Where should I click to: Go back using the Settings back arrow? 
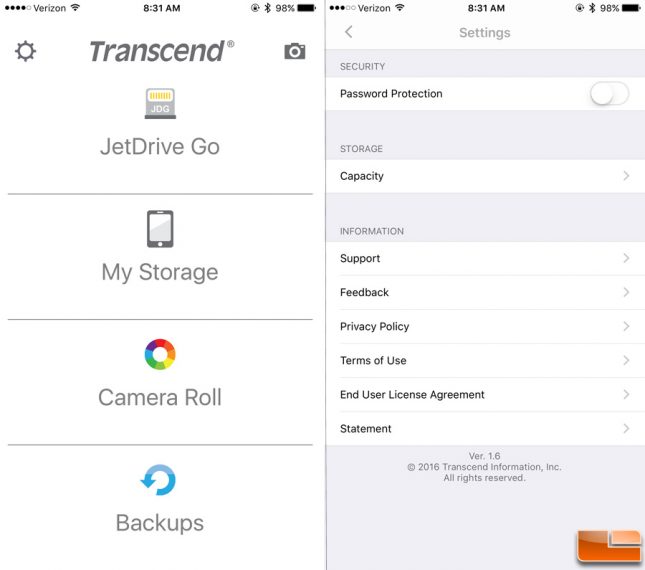(349, 32)
